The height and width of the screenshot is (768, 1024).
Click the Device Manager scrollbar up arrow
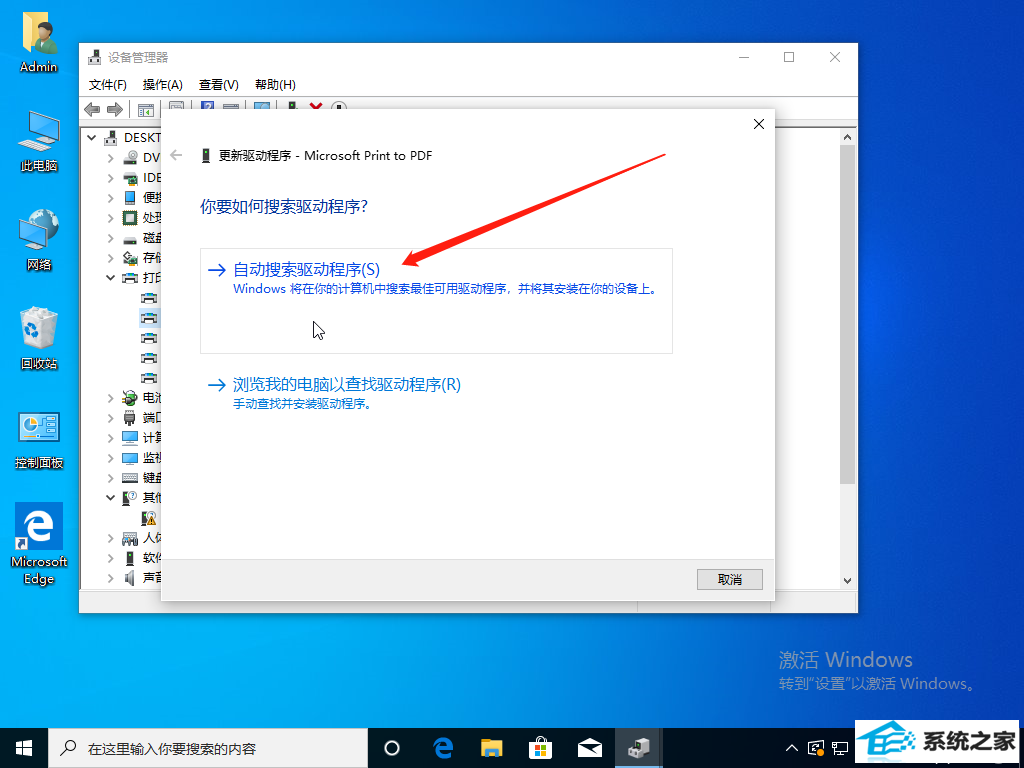coord(847,137)
